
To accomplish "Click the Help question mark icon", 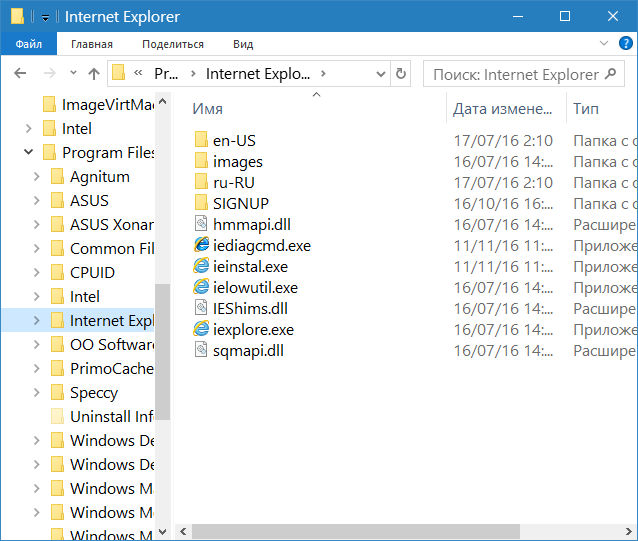I will coord(625,43).
